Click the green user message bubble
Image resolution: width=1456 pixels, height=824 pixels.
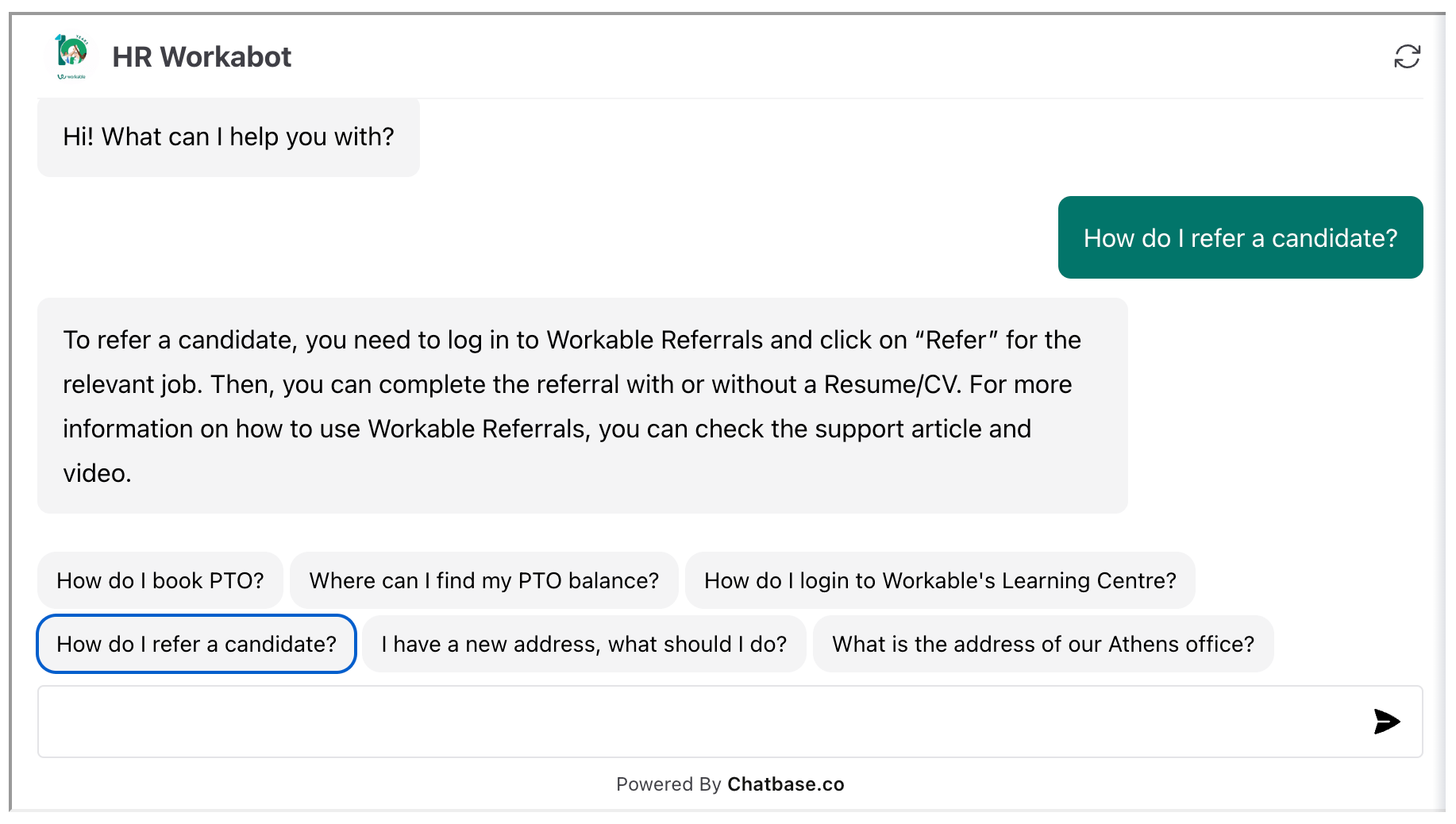(1240, 237)
